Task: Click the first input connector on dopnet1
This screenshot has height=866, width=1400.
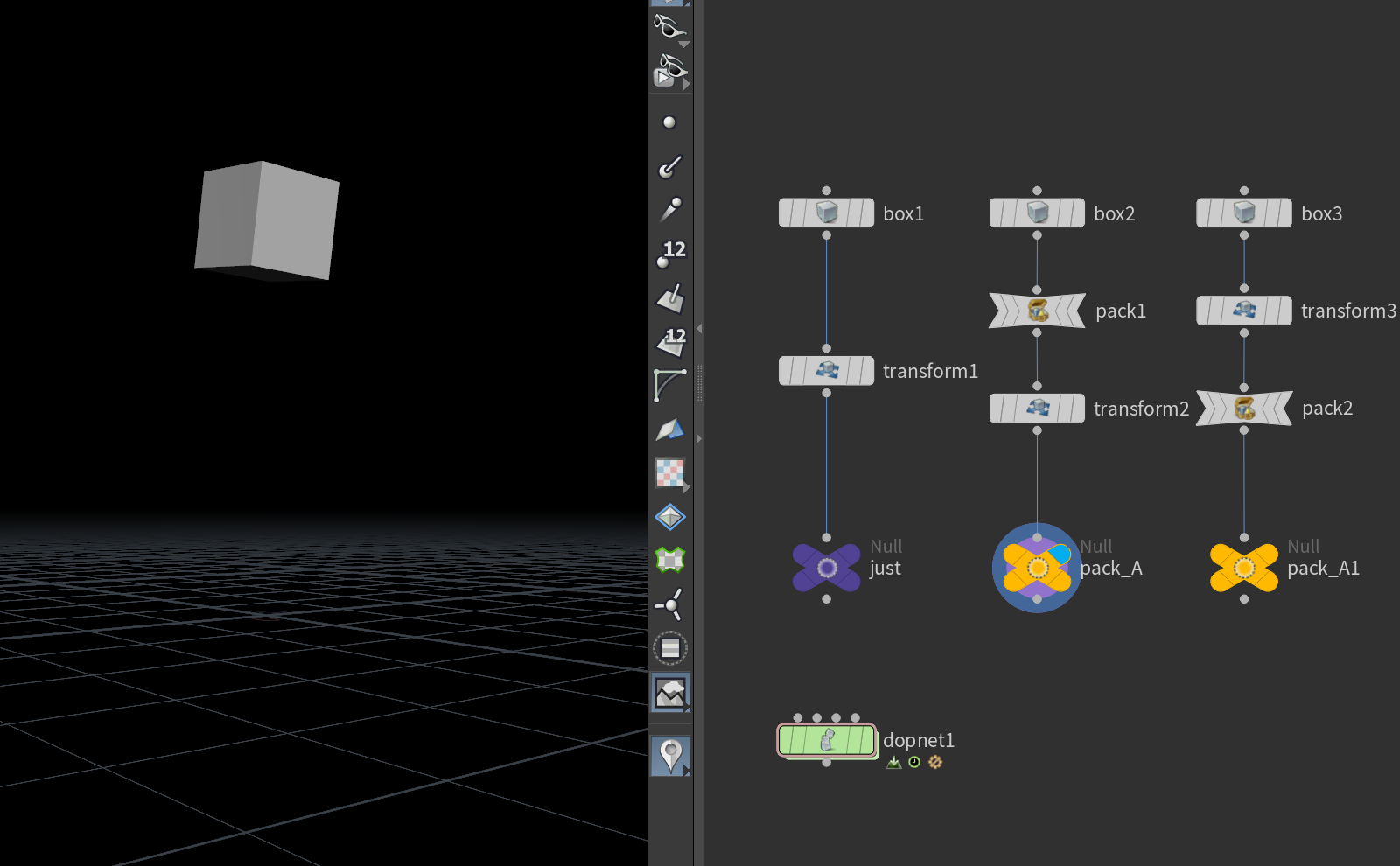Action: (798, 718)
